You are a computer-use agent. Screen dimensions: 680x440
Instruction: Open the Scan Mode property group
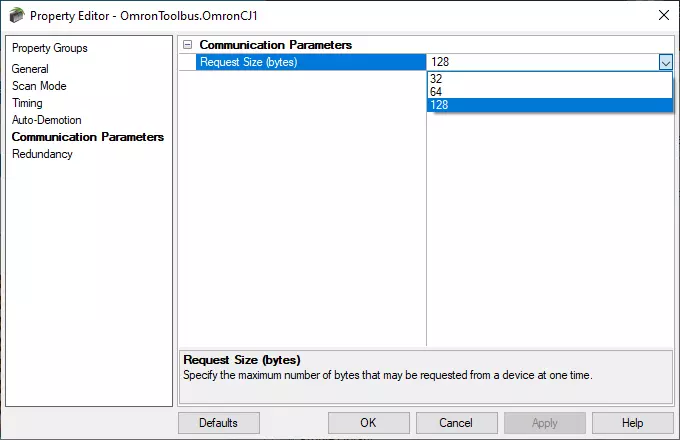[39, 86]
